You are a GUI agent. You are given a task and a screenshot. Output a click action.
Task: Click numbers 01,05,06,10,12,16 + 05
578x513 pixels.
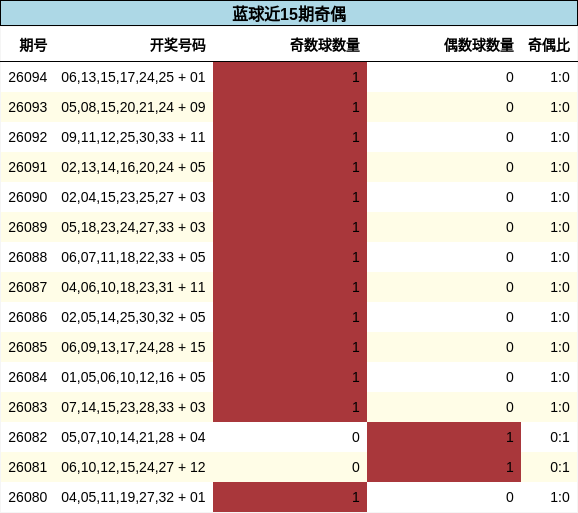[133, 377]
